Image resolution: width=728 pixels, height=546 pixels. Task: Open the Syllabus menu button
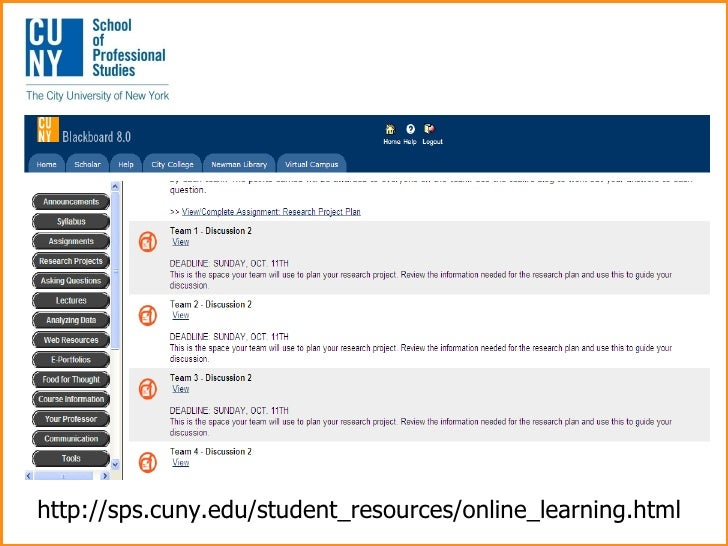[71, 221]
